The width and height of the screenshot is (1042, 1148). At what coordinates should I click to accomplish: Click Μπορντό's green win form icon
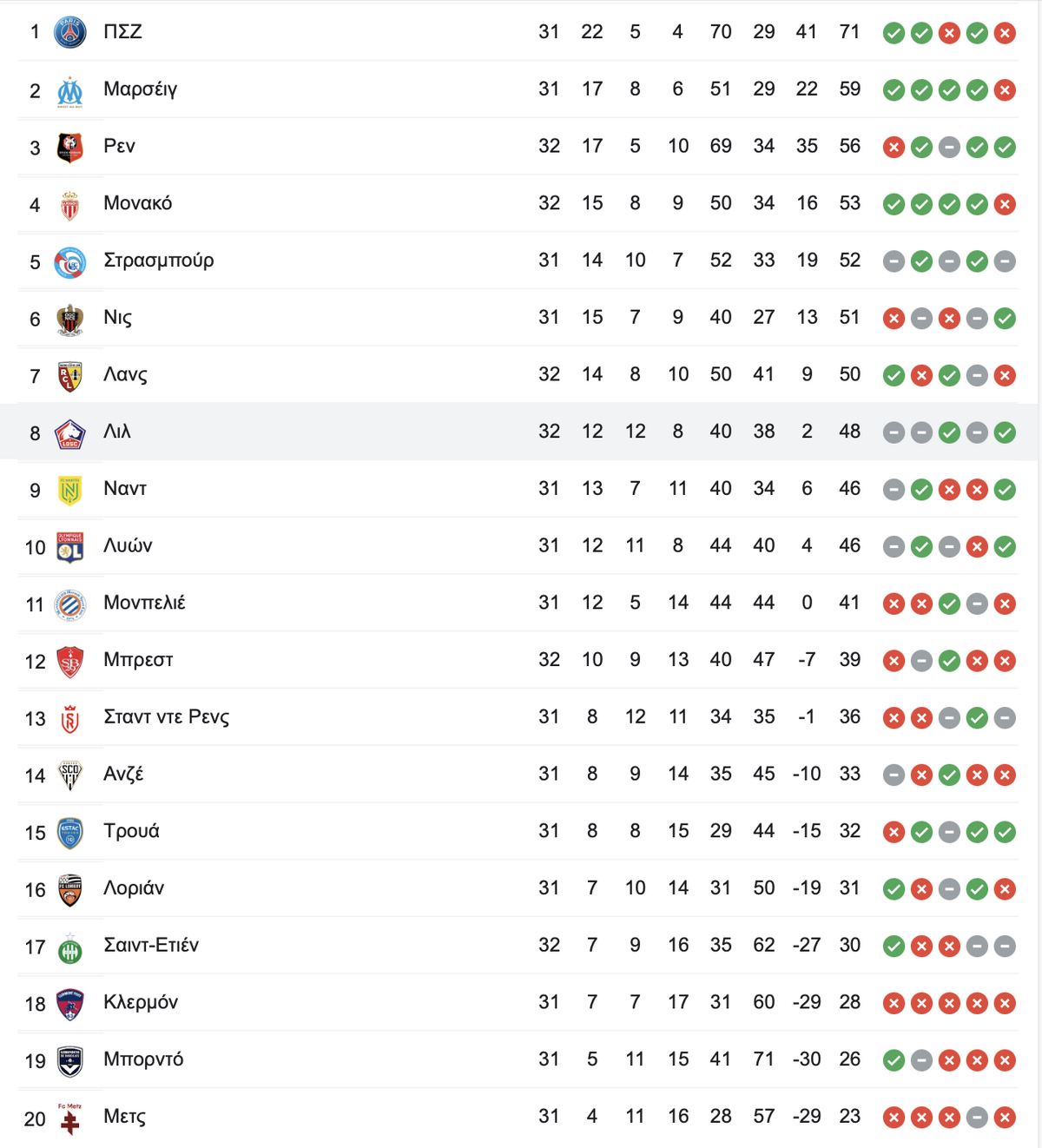point(894,1060)
